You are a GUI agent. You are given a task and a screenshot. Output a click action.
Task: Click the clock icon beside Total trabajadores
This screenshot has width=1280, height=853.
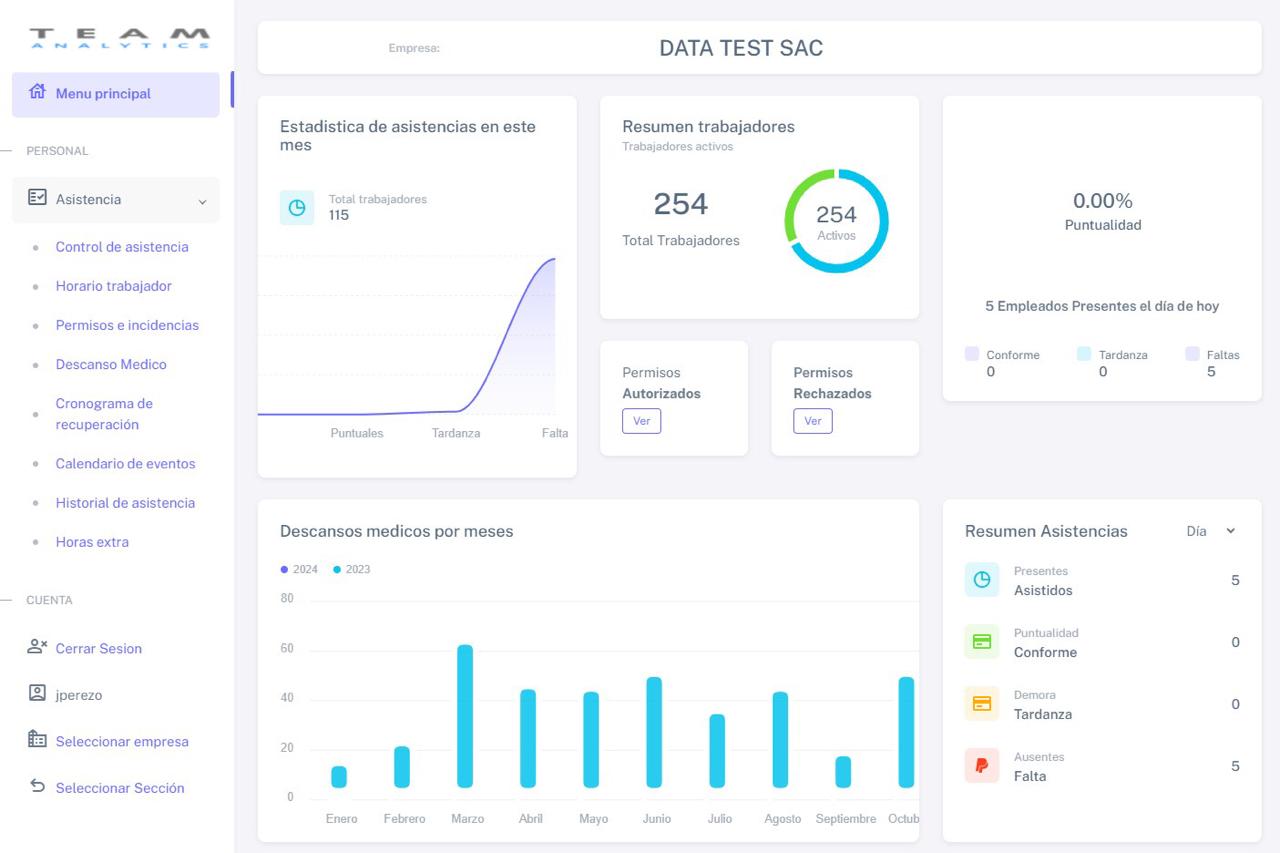tap(297, 208)
